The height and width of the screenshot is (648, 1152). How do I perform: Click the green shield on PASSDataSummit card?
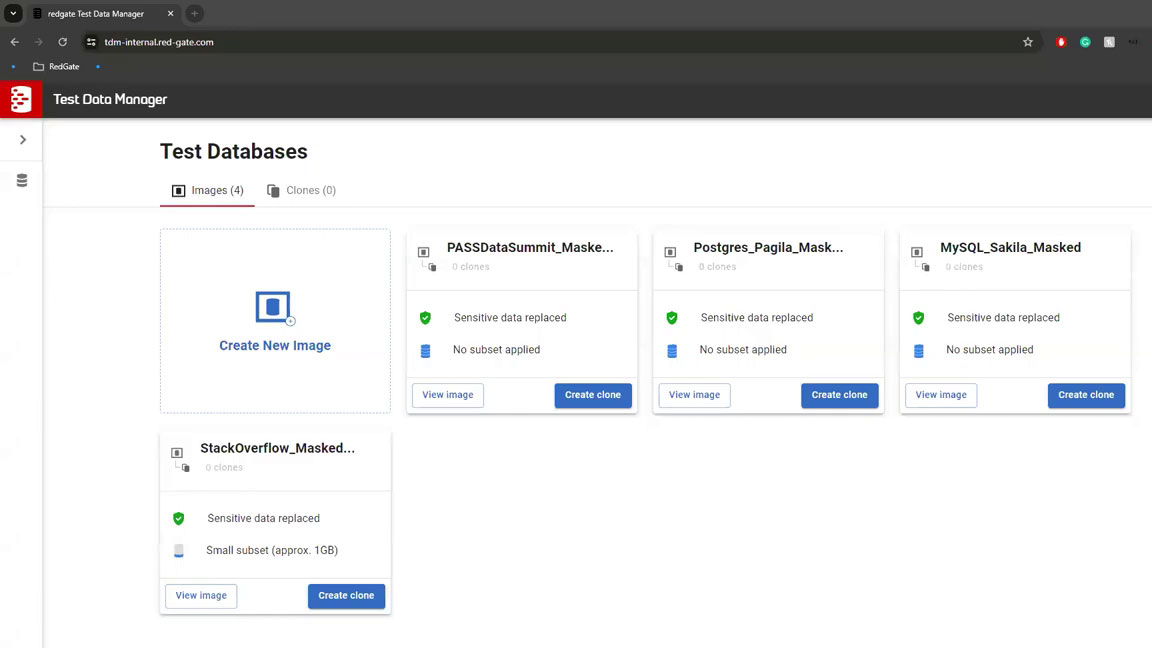[x=425, y=317]
